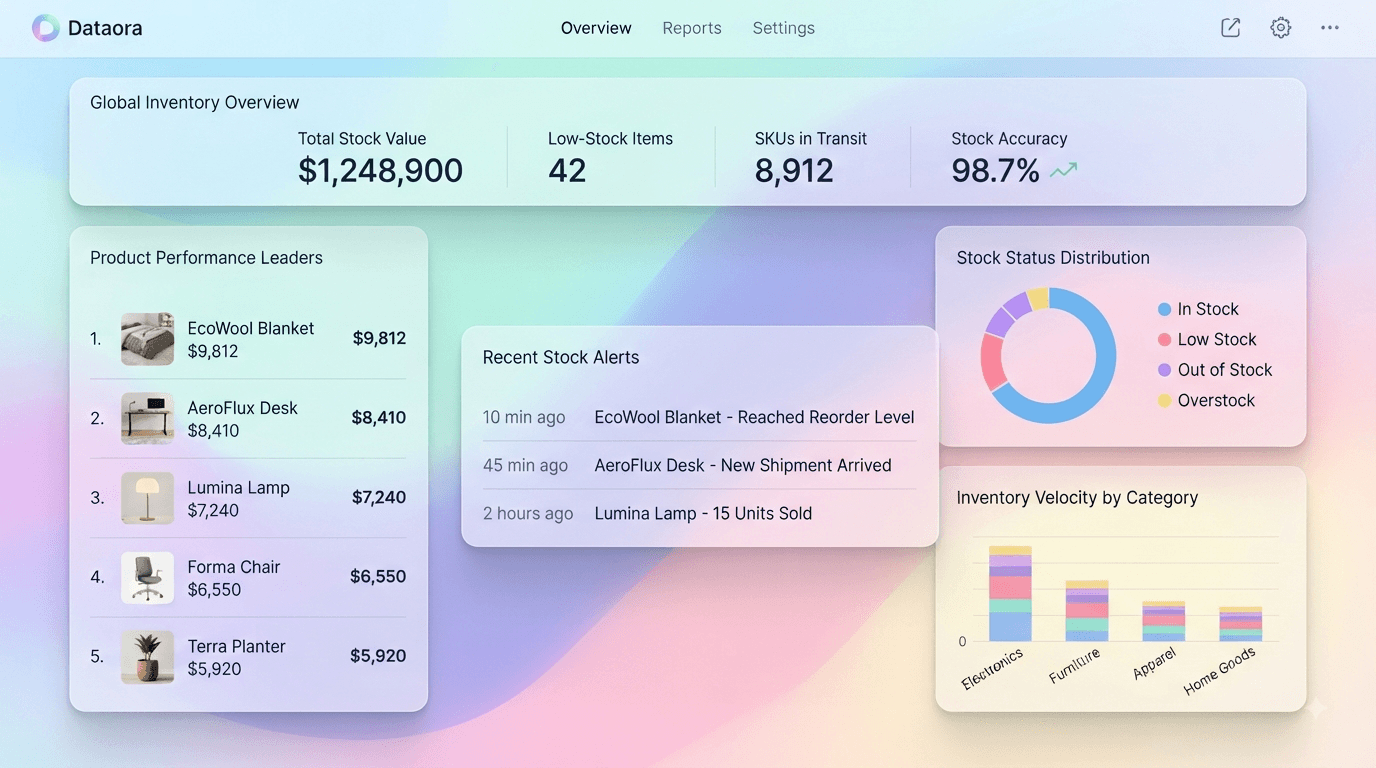Click the Home Goods axis label
Image resolution: width=1376 pixels, height=768 pixels.
(1220, 671)
